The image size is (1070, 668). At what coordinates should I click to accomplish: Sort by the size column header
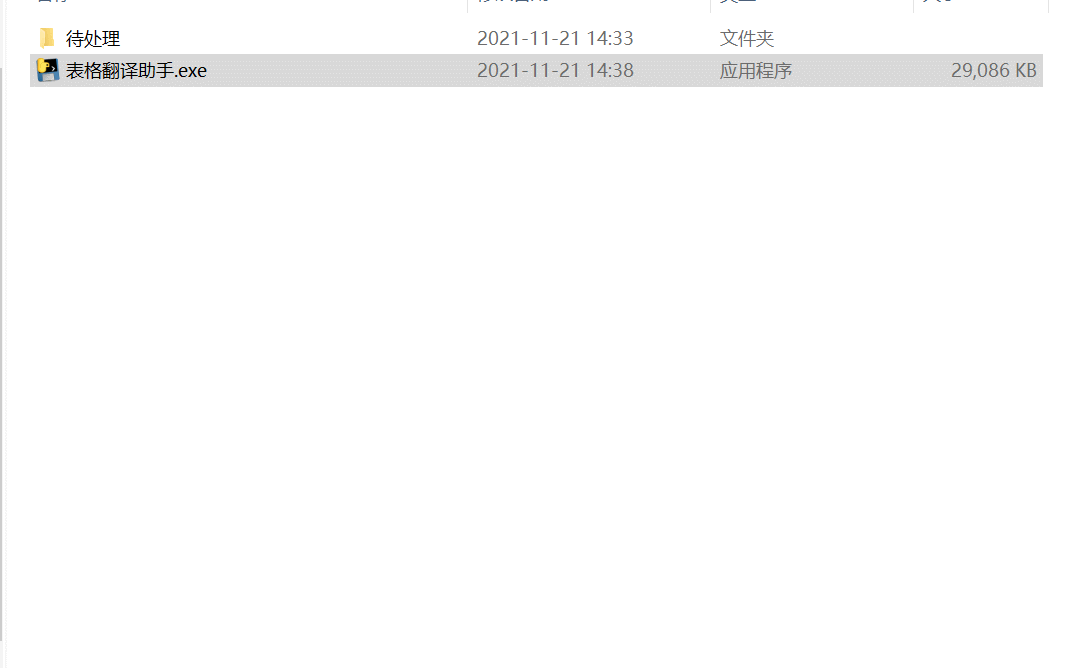click(981, 2)
